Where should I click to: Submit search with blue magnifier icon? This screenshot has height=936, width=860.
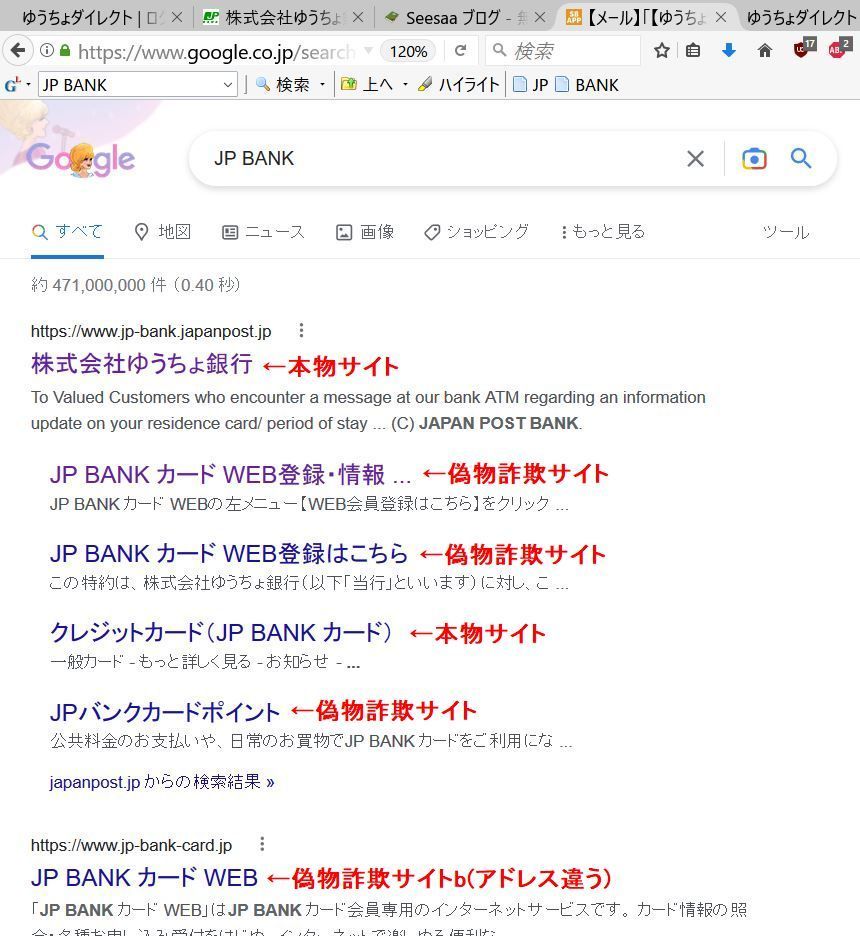(800, 159)
